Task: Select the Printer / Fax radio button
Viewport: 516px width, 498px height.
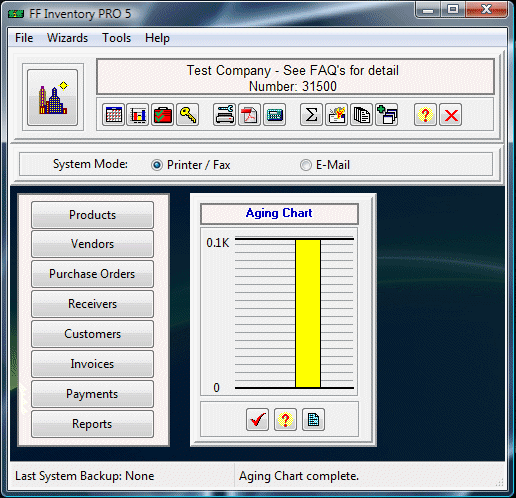Action: tap(157, 165)
